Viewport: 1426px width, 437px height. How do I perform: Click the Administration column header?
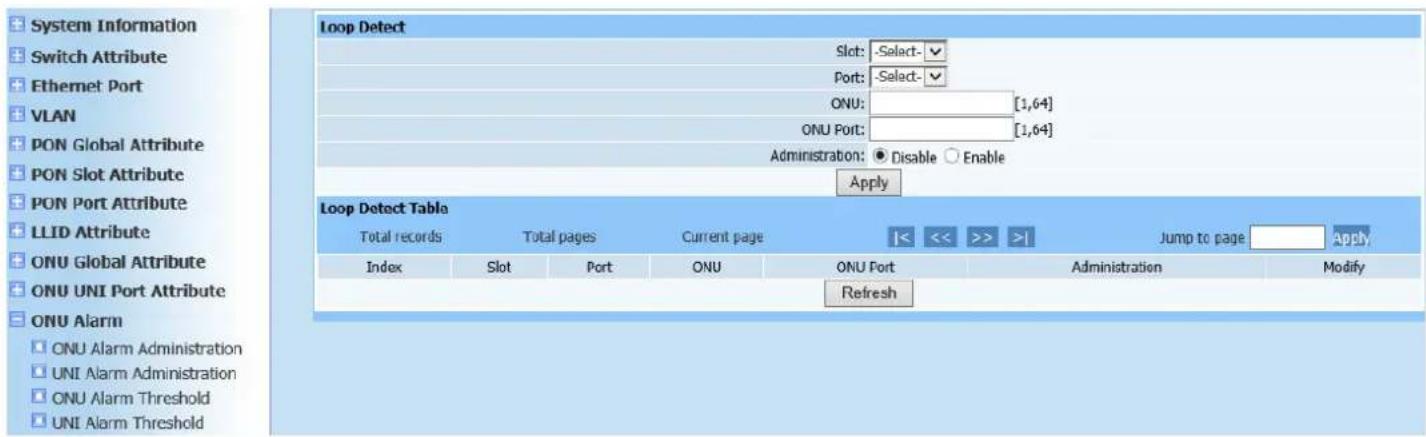pos(1116,268)
